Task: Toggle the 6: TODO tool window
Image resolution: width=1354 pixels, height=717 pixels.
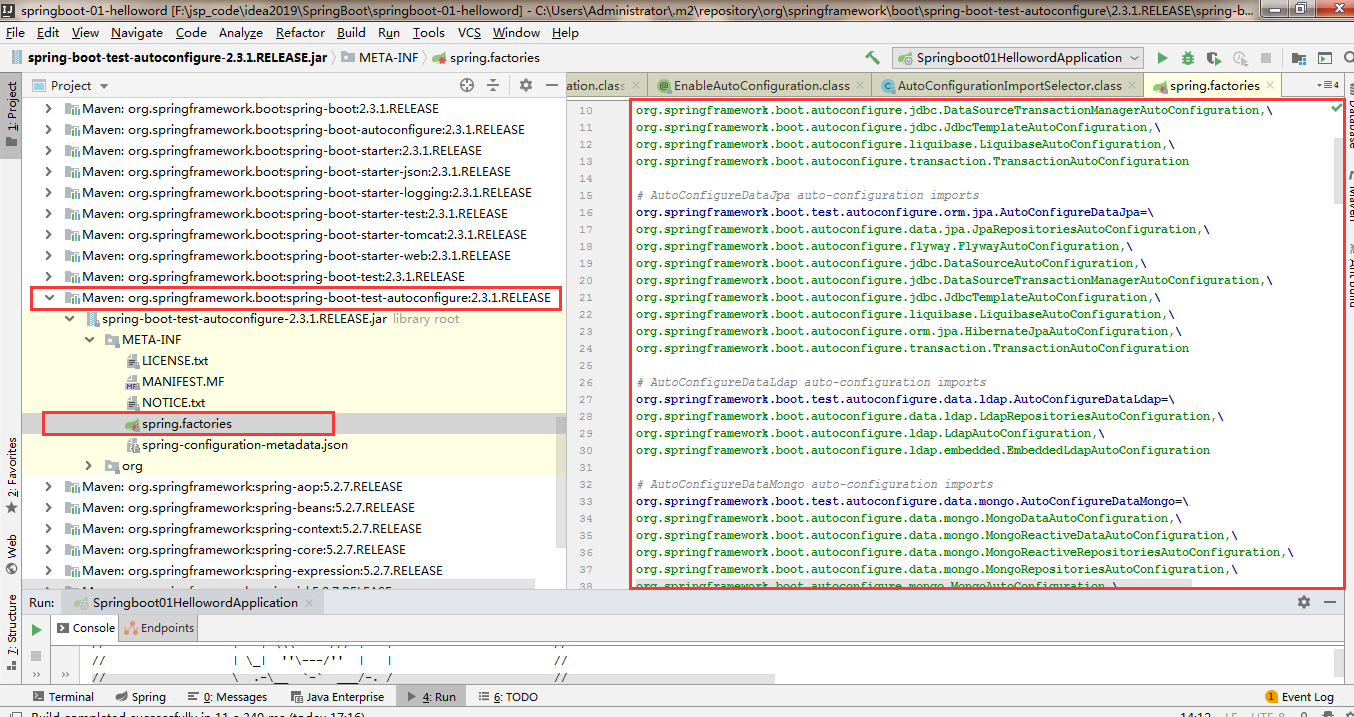Action: (508, 697)
